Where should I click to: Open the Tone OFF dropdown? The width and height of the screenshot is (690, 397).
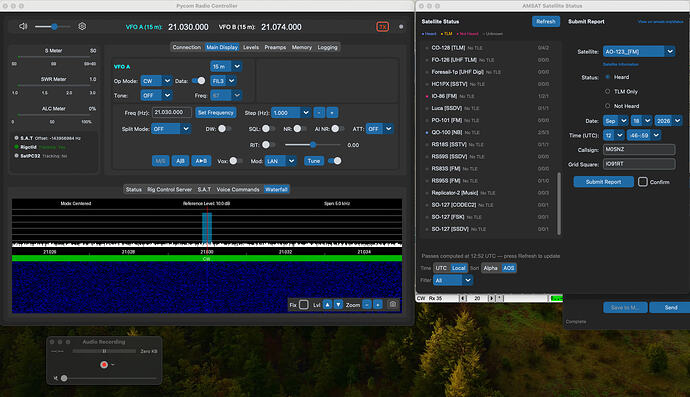pos(156,96)
